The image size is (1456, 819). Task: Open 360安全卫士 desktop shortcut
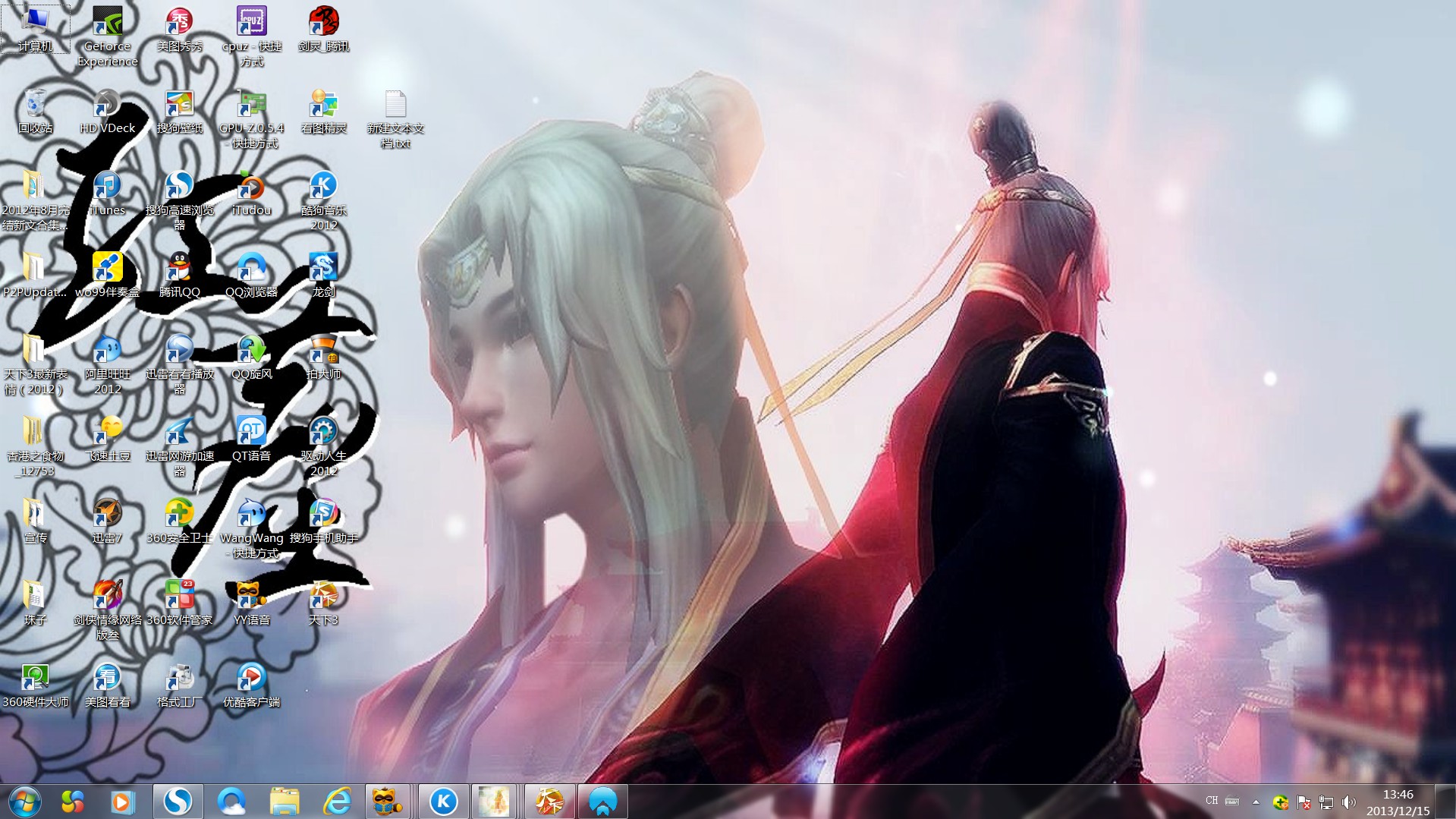[x=180, y=521]
